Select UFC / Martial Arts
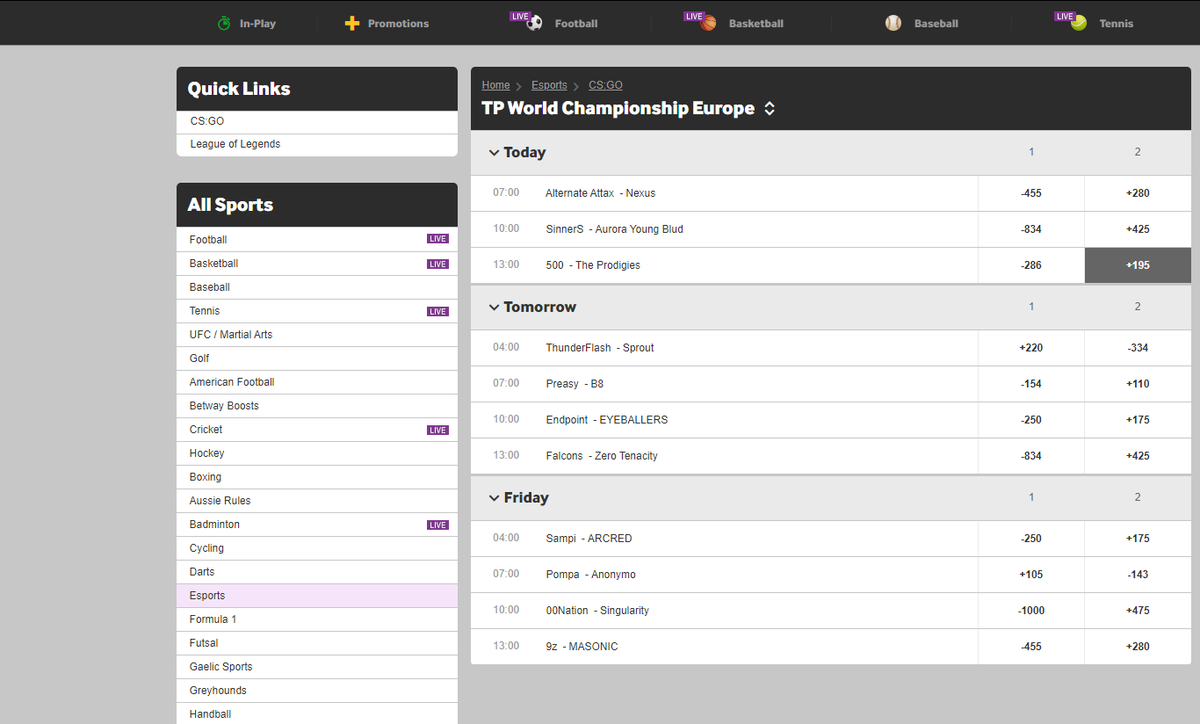This screenshot has width=1200, height=724. tap(317, 335)
